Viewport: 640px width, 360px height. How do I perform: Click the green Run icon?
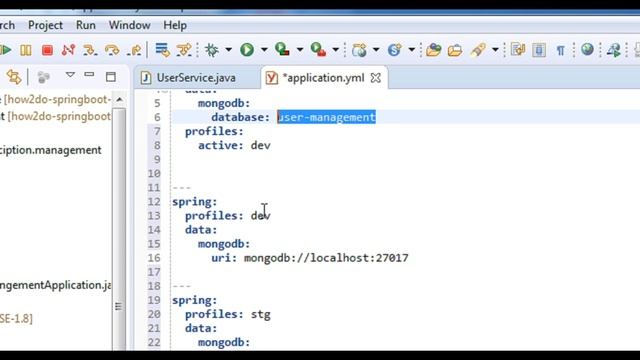pyautogui.click(x=247, y=50)
